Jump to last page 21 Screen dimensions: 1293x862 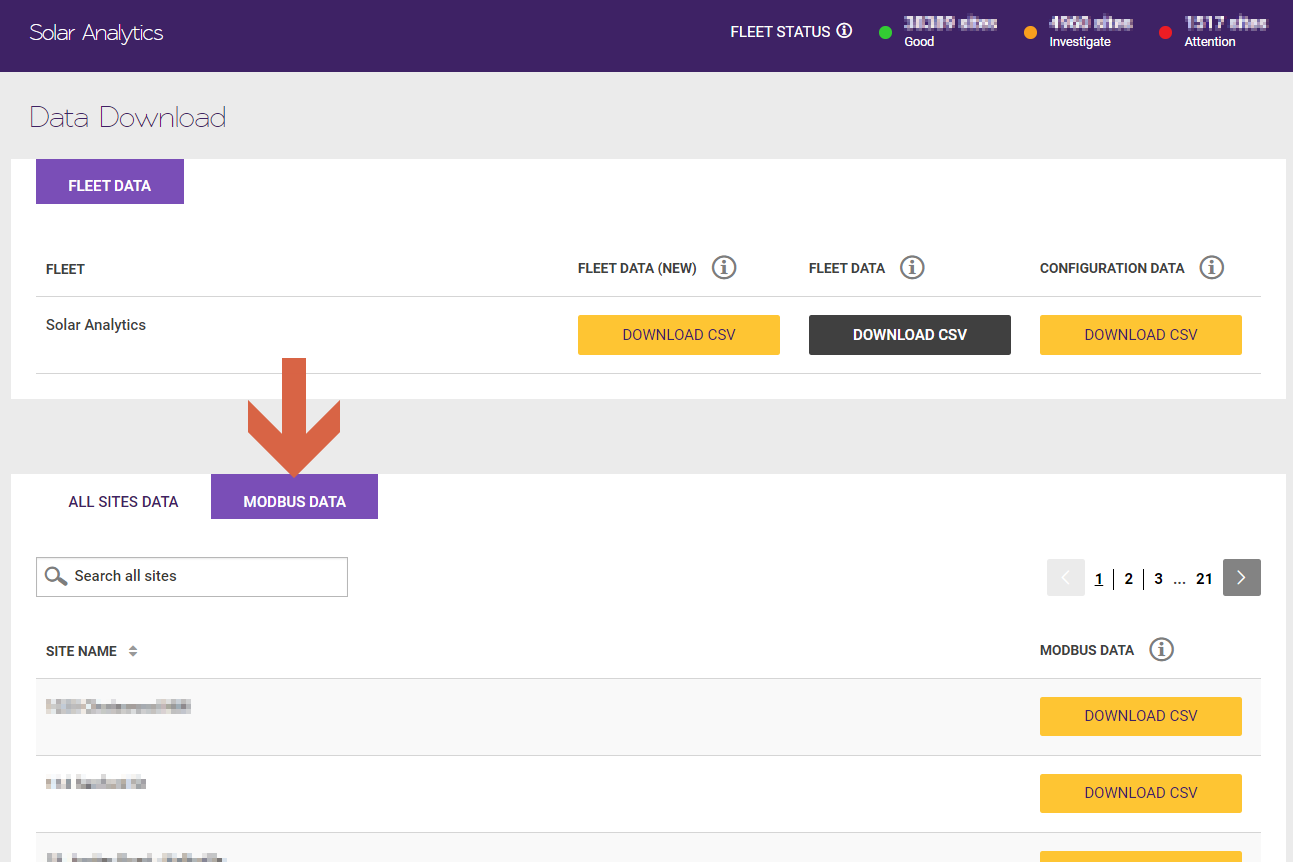(x=1204, y=579)
